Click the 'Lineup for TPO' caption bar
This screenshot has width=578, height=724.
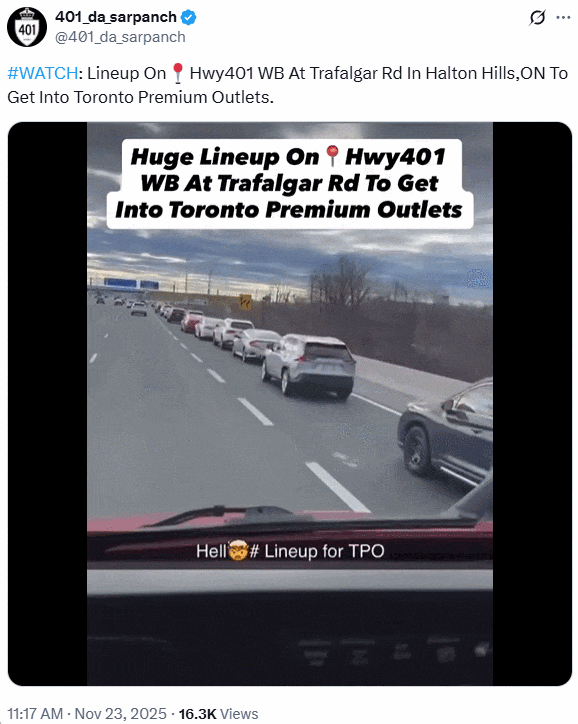(x=290, y=551)
